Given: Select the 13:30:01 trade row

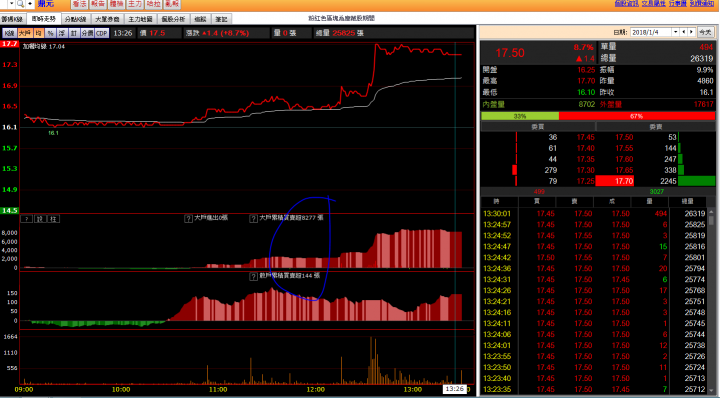Looking at the screenshot, I should 594,213.
